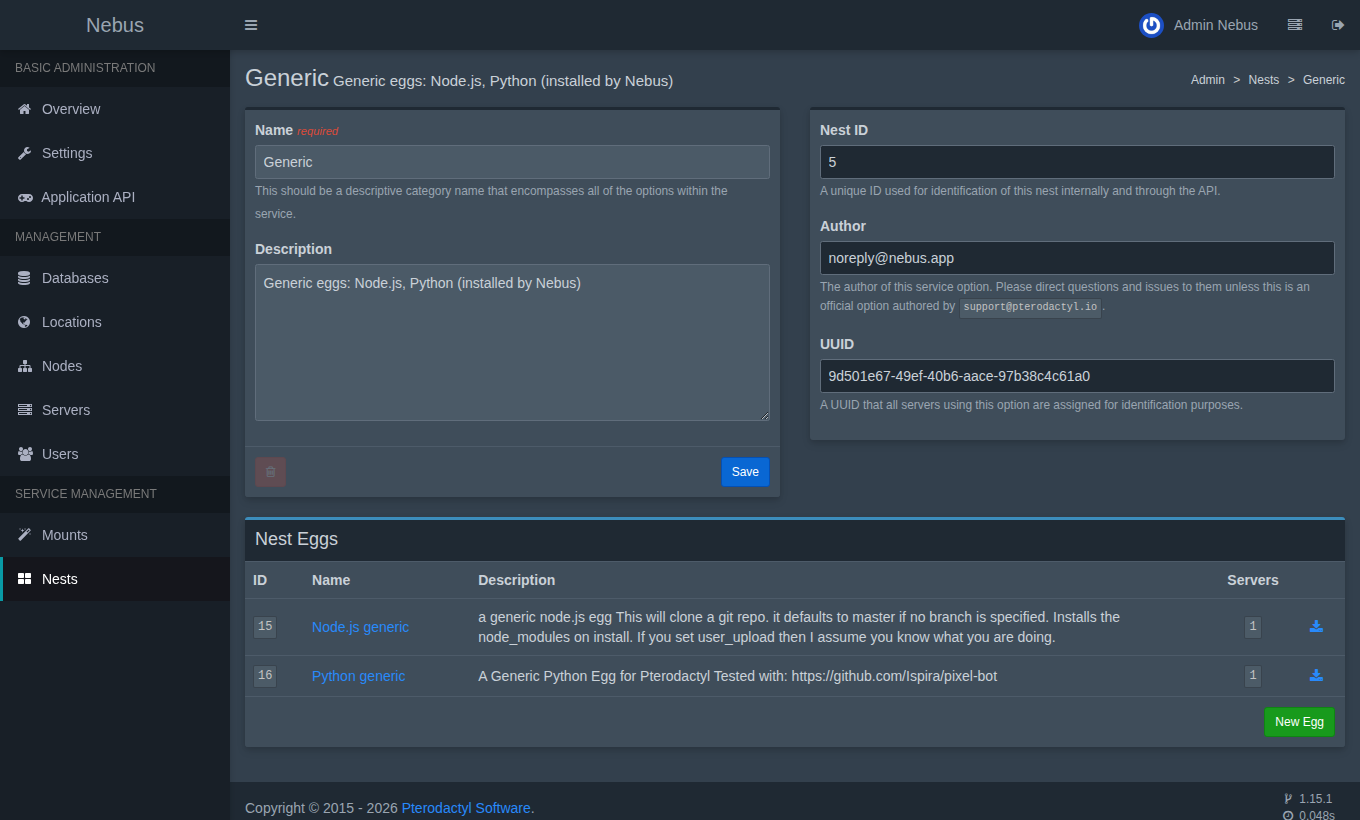Image resolution: width=1360 pixels, height=820 pixels.
Task: Click the Nest Eggs panel heading
Action: pyautogui.click(x=297, y=539)
